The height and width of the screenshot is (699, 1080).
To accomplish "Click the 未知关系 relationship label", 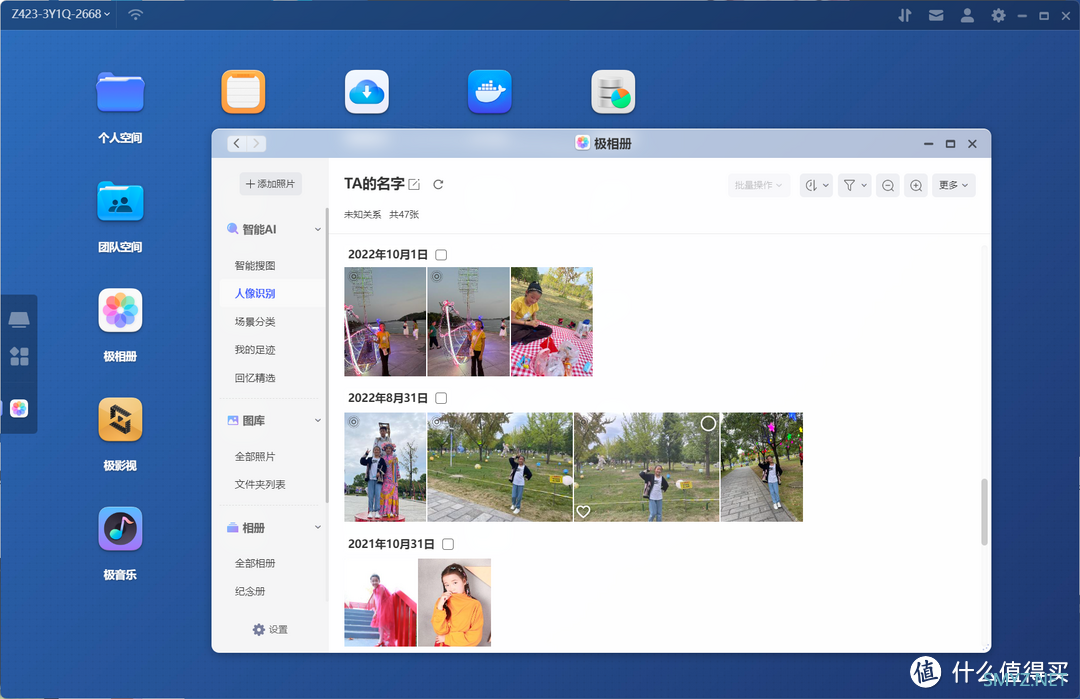I will 362,215.
